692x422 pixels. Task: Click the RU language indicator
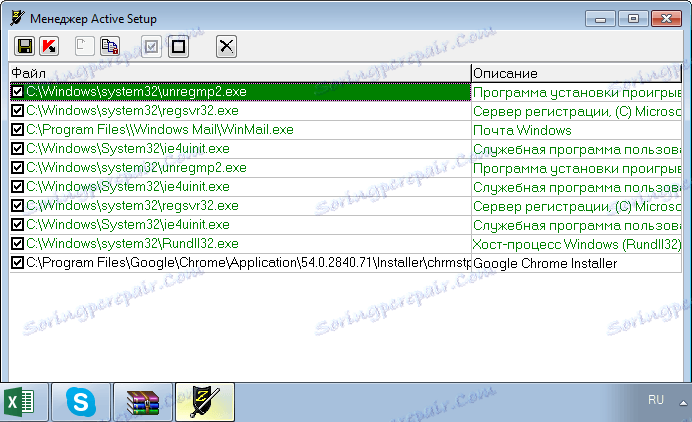point(656,400)
